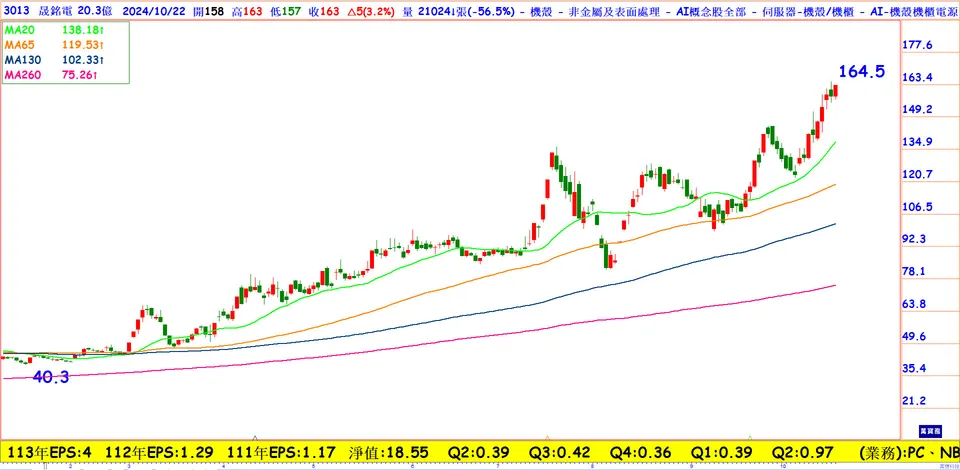Image resolution: width=960 pixels, height=470 pixels.
Task: Click the 112年EPS:1.29 entry
Action: click(159, 453)
